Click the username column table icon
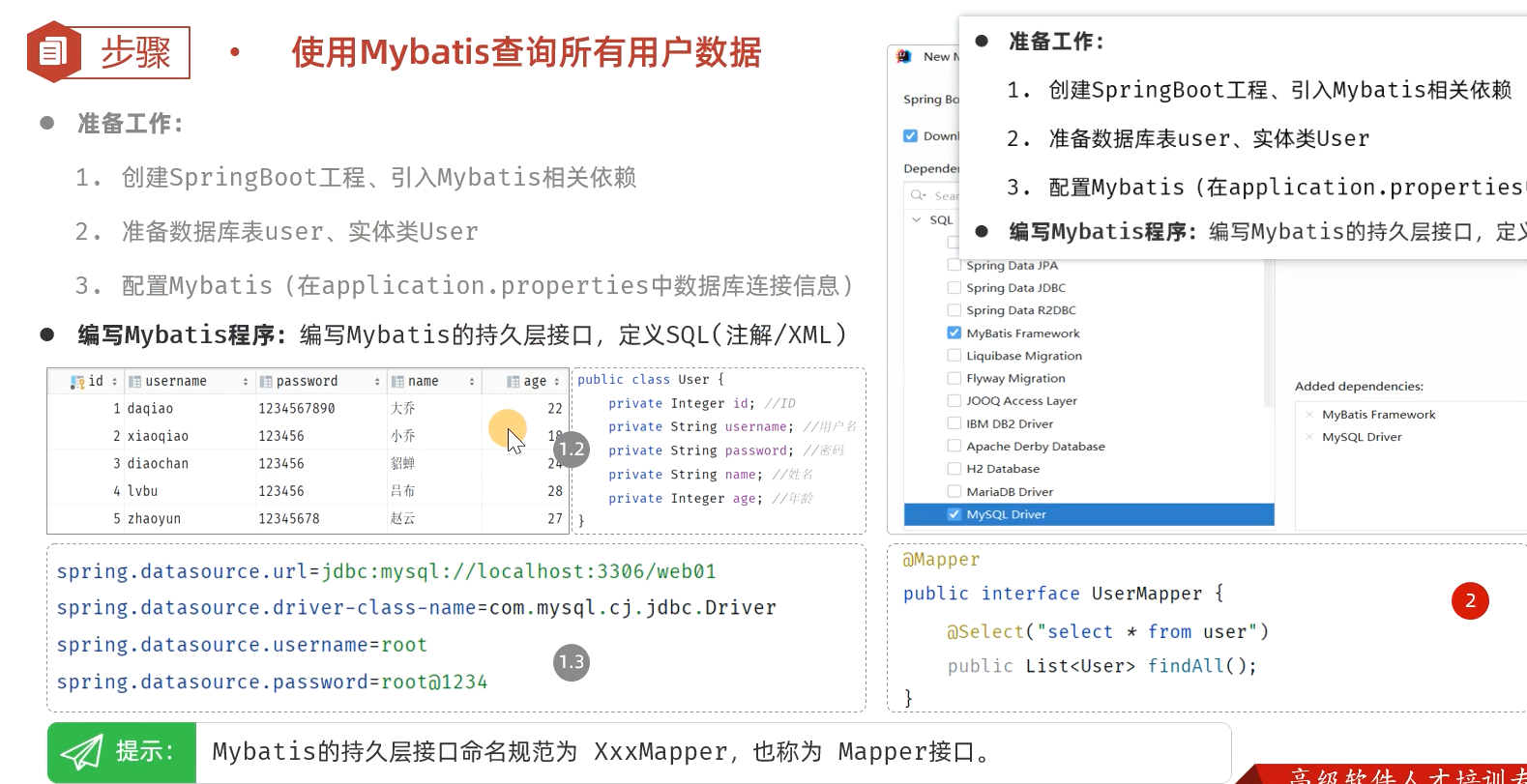The image size is (1527, 784). (x=134, y=382)
